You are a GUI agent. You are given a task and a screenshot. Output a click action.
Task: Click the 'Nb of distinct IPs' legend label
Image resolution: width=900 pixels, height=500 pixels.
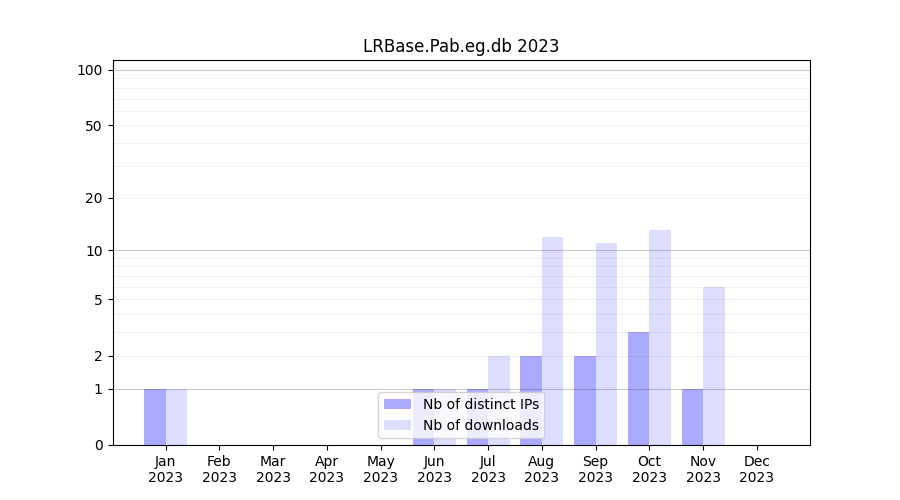click(480, 404)
